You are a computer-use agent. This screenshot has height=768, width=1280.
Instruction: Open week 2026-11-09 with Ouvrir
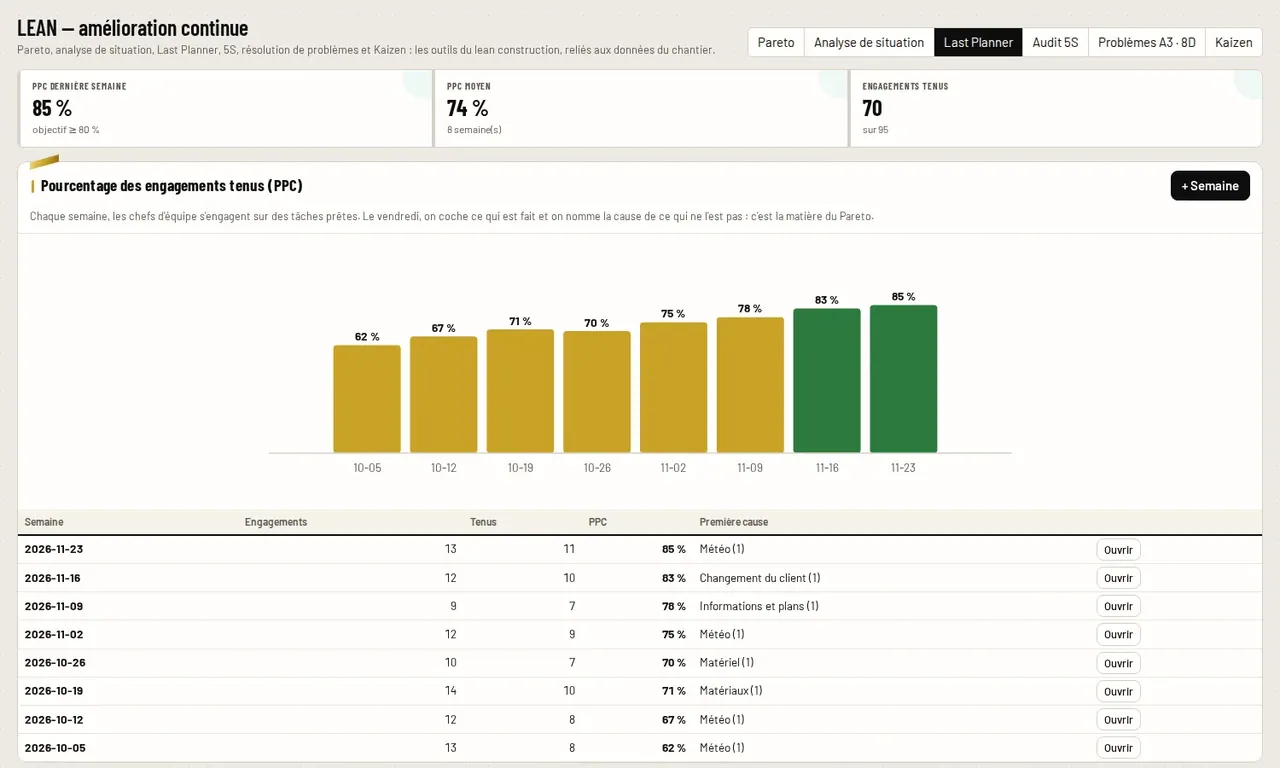[x=1118, y=606]
